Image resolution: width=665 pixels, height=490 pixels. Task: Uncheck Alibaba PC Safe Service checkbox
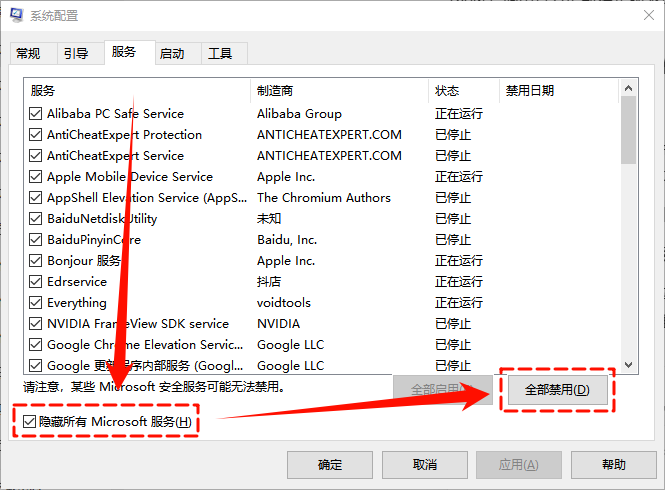point(36,114)
